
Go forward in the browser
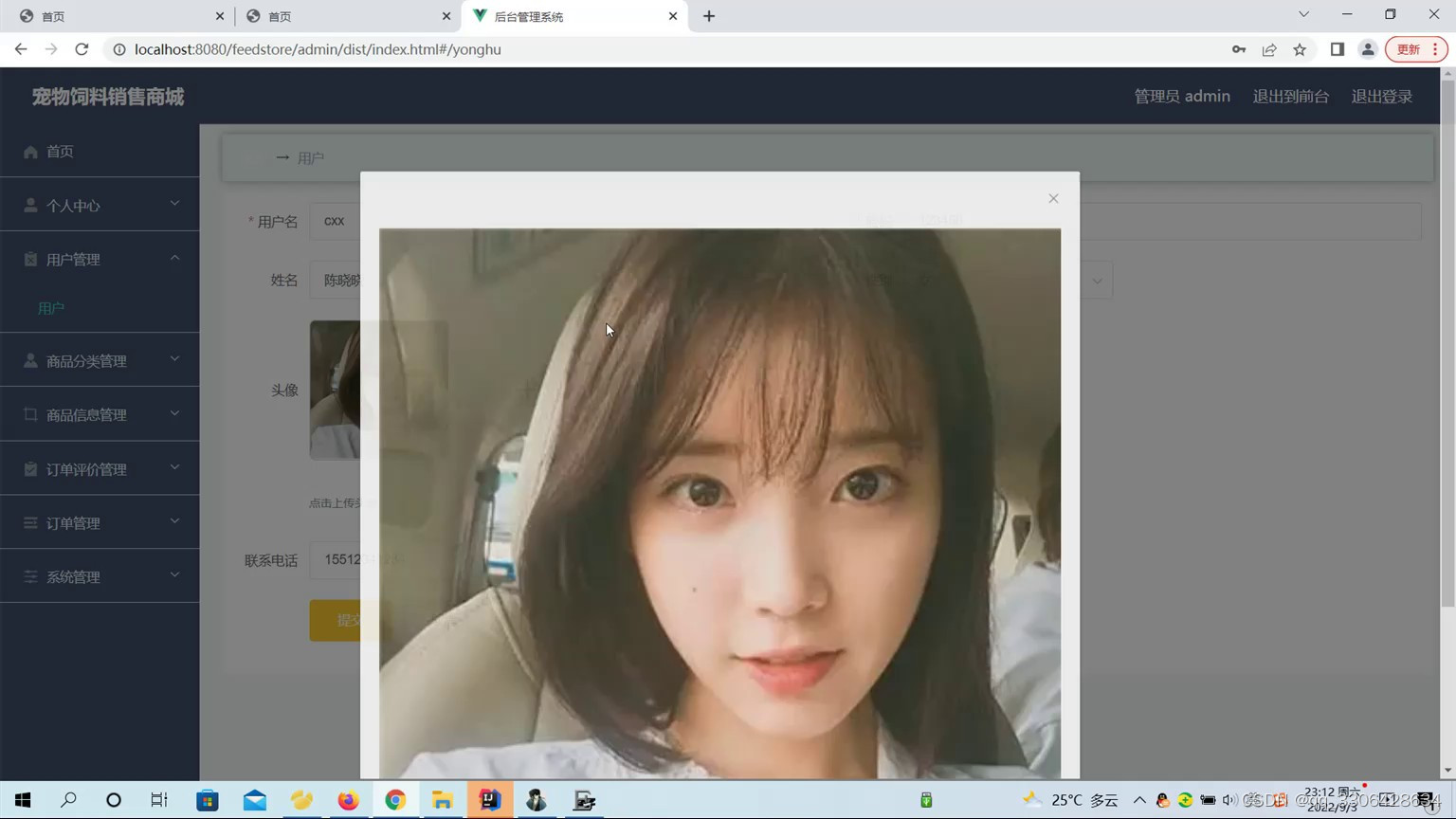pos(51,49)
